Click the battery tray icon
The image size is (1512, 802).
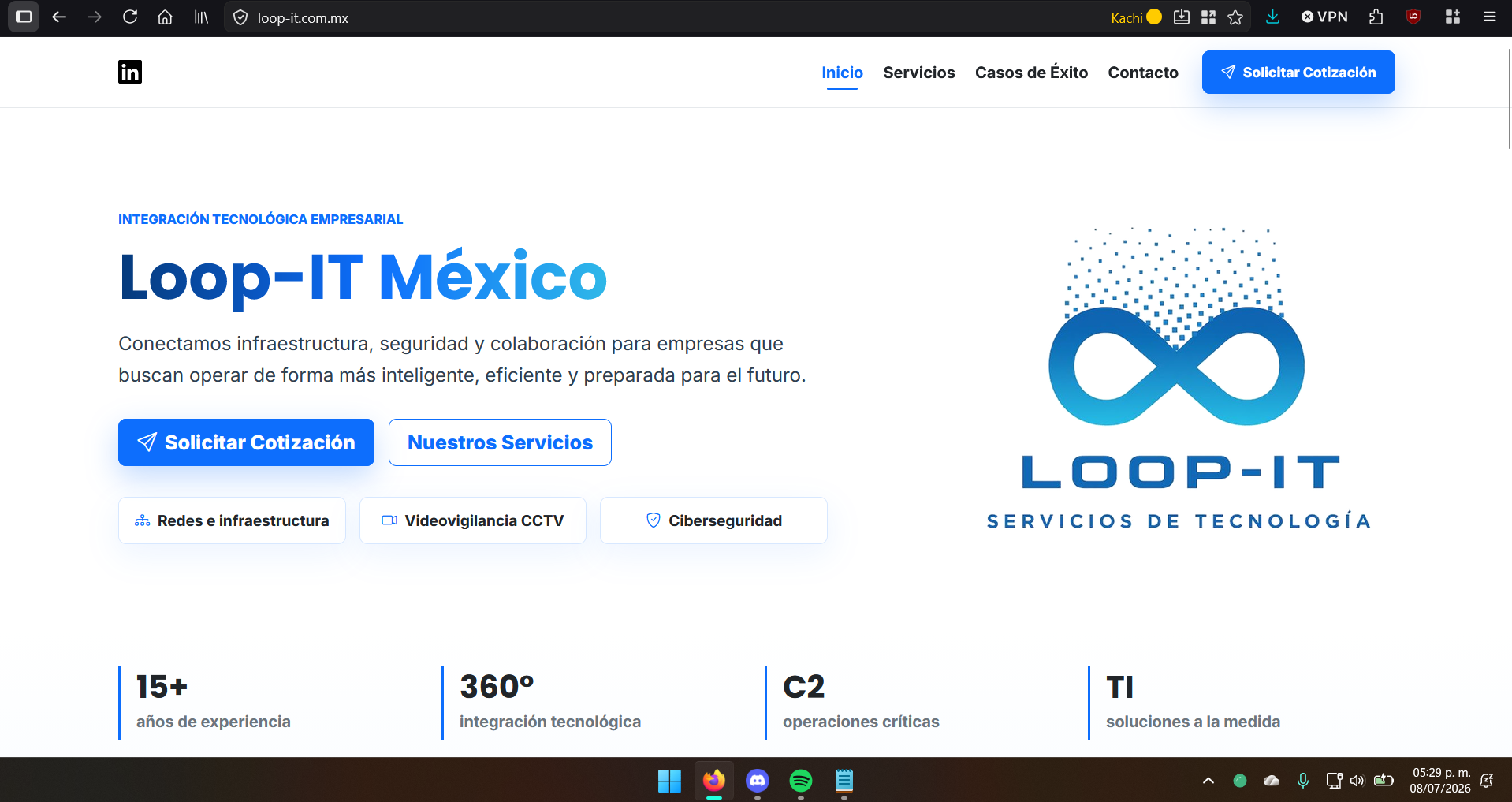[x=1384, y=781]
